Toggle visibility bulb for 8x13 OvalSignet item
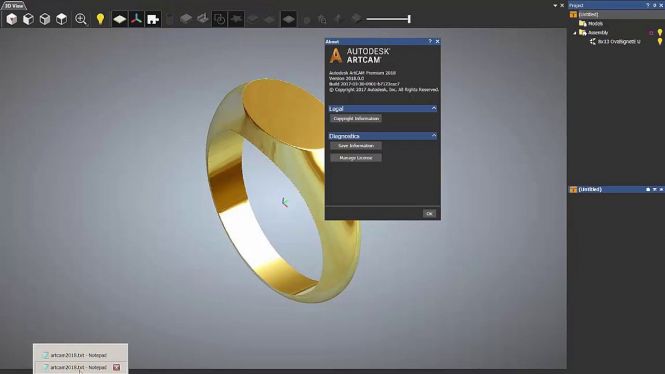 (x=660, y=41)
